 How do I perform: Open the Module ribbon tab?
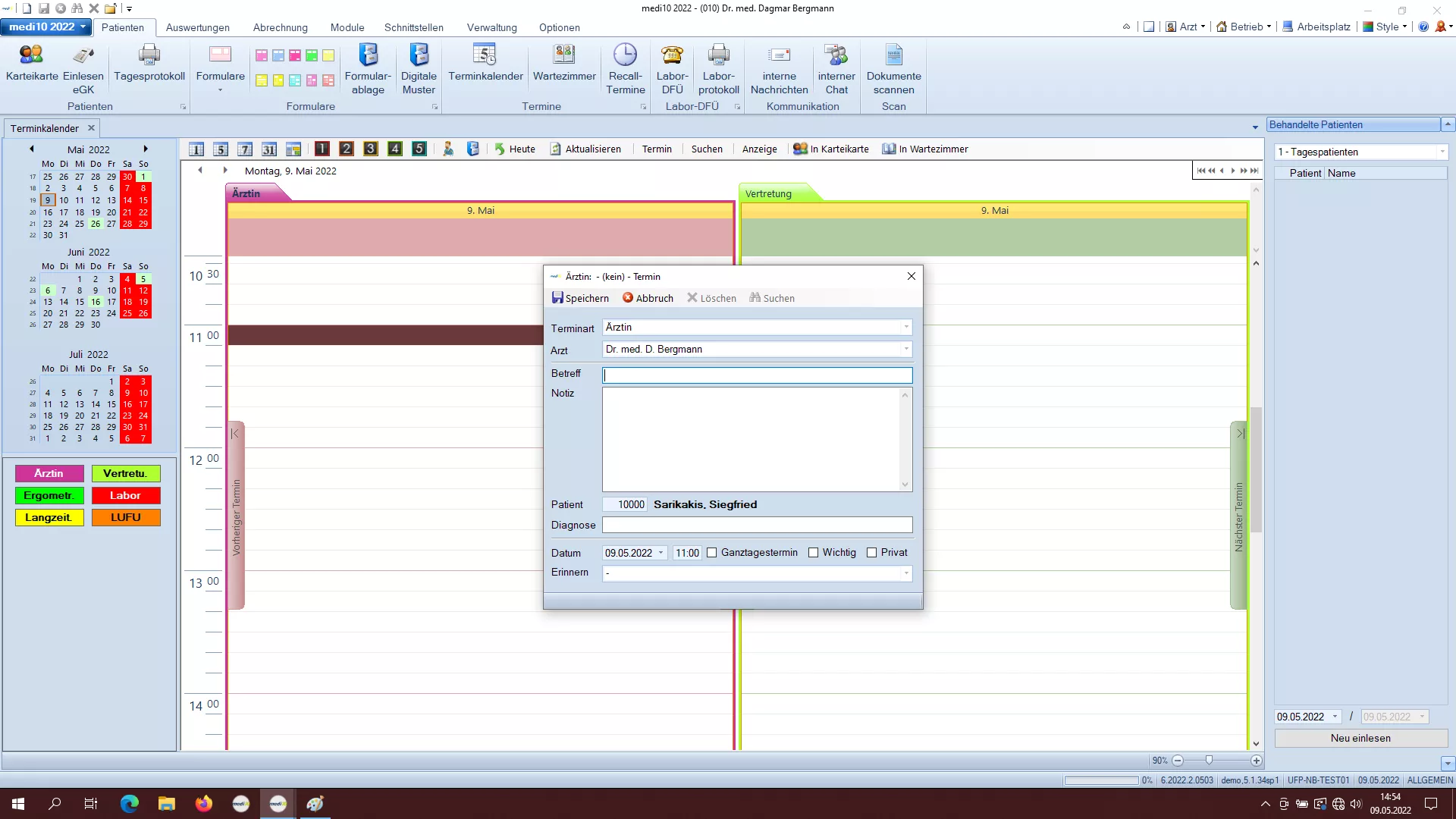(347, 27)
